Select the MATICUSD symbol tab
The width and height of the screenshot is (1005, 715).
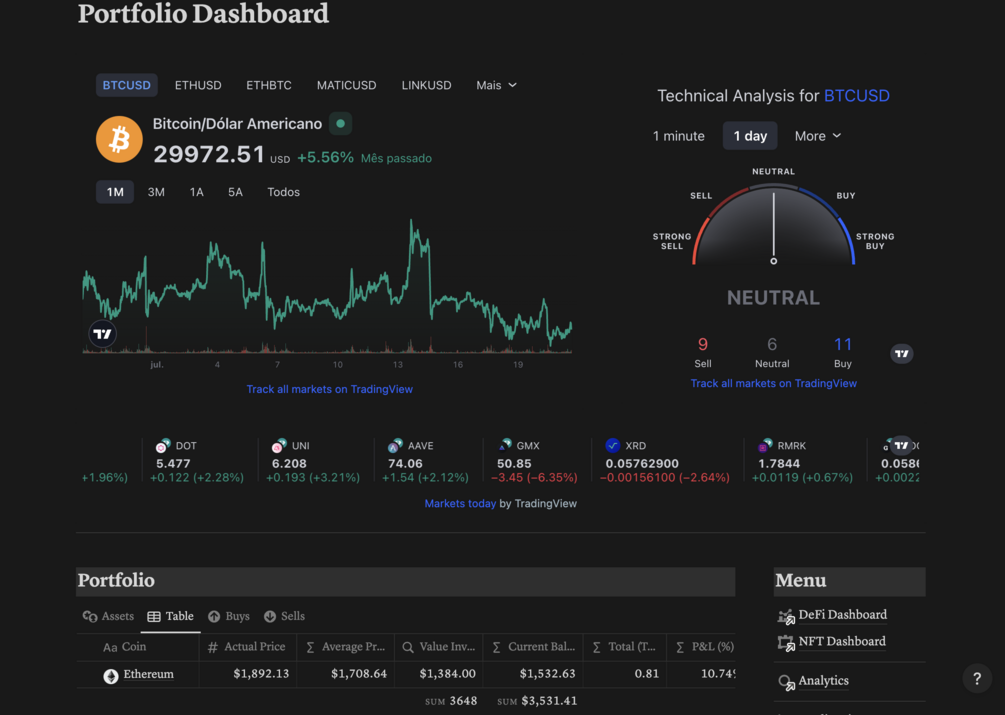(x=346, y=85)
